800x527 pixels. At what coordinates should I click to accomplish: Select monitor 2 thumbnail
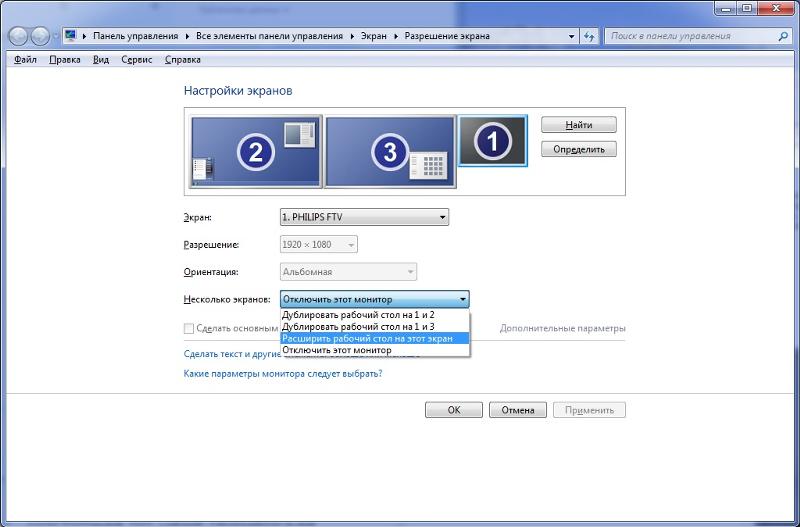click(x=256, y=152)
